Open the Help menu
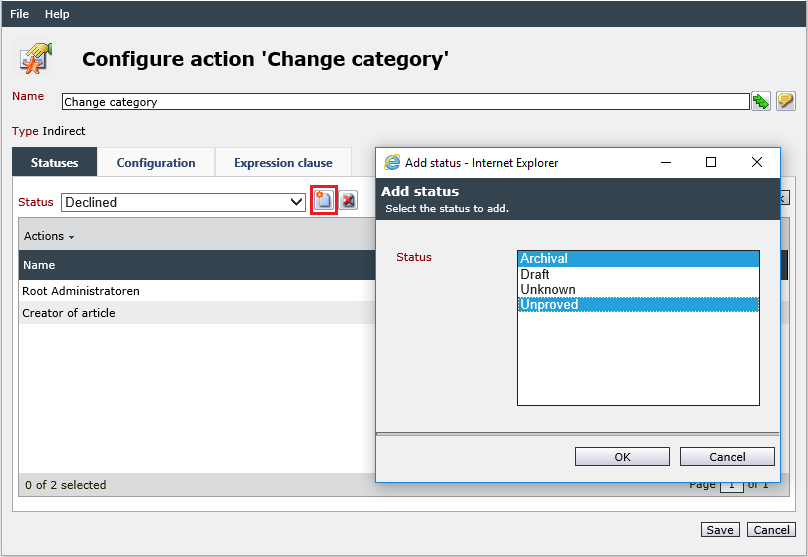Image resolution: width=808 pixels, height=557 pixels. tap(57, 14)
